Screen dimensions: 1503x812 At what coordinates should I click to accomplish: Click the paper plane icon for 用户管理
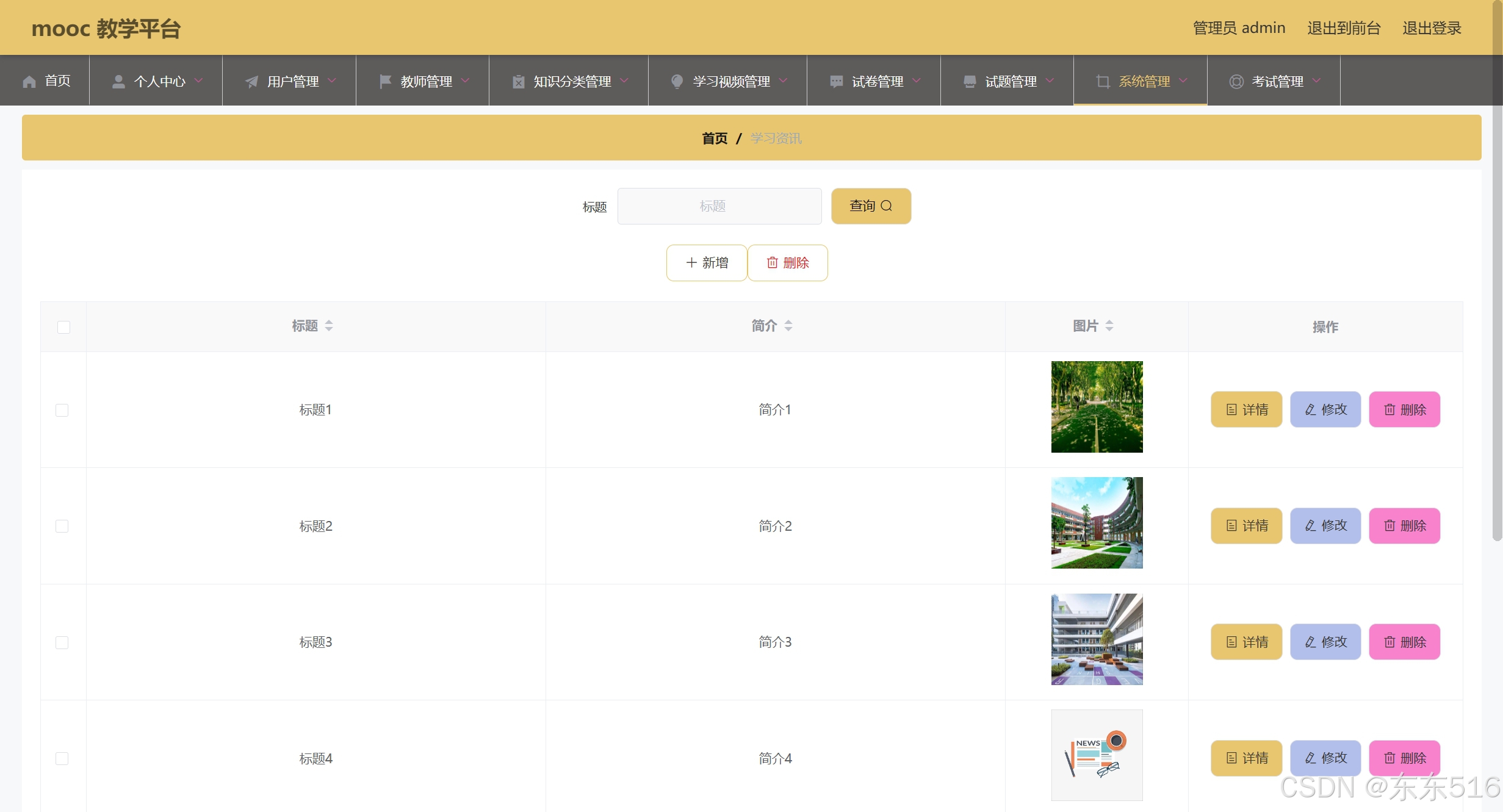click(x=251, y=82)
